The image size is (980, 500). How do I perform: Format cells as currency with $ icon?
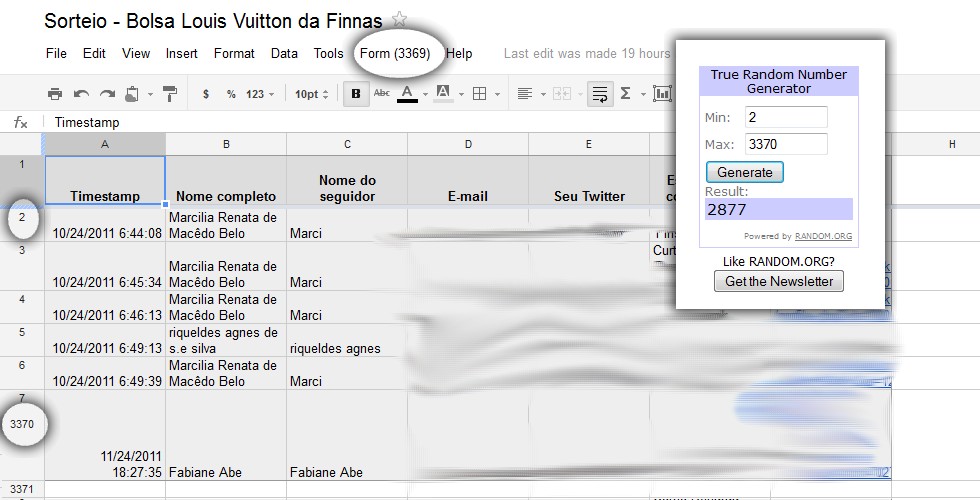(206, 94)
